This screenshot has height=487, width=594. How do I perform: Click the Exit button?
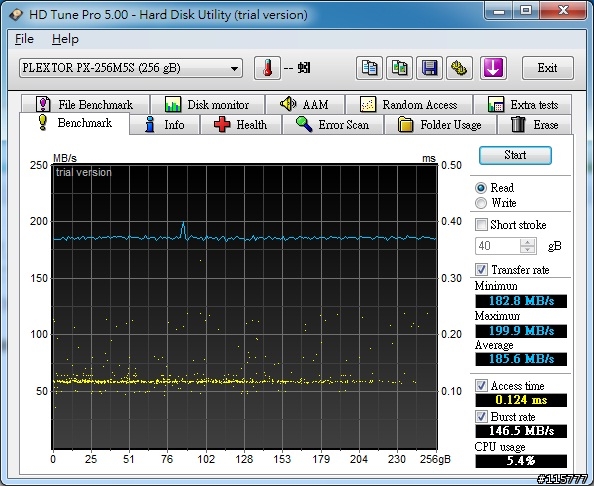548,68
